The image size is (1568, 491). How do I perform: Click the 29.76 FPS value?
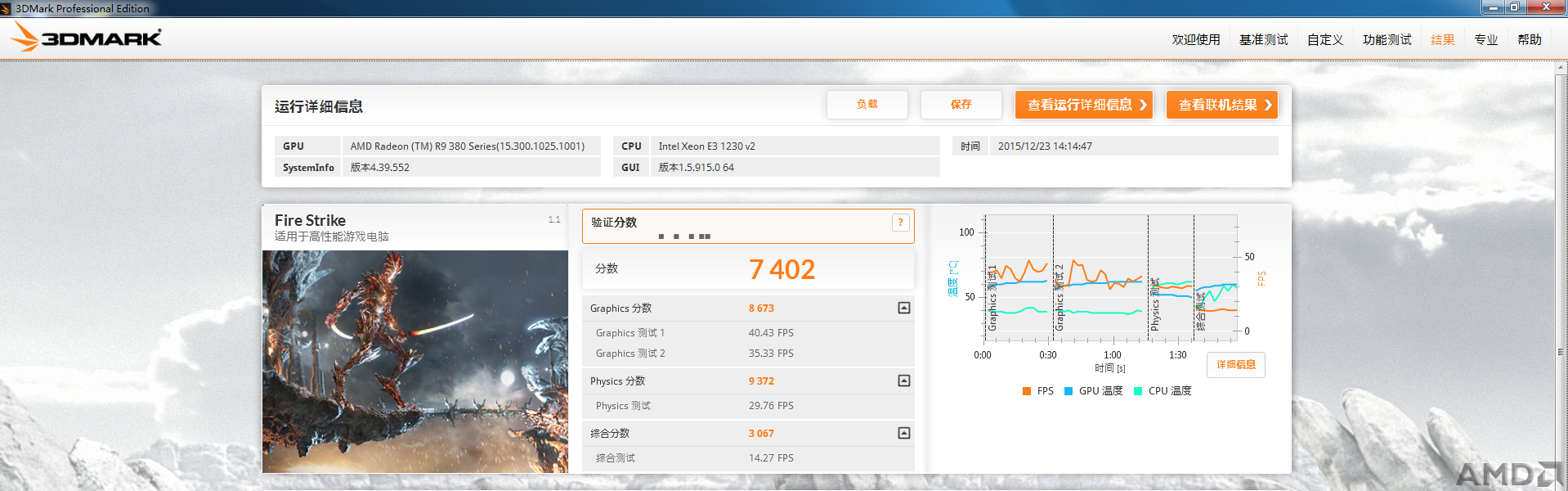pos(771,406)
